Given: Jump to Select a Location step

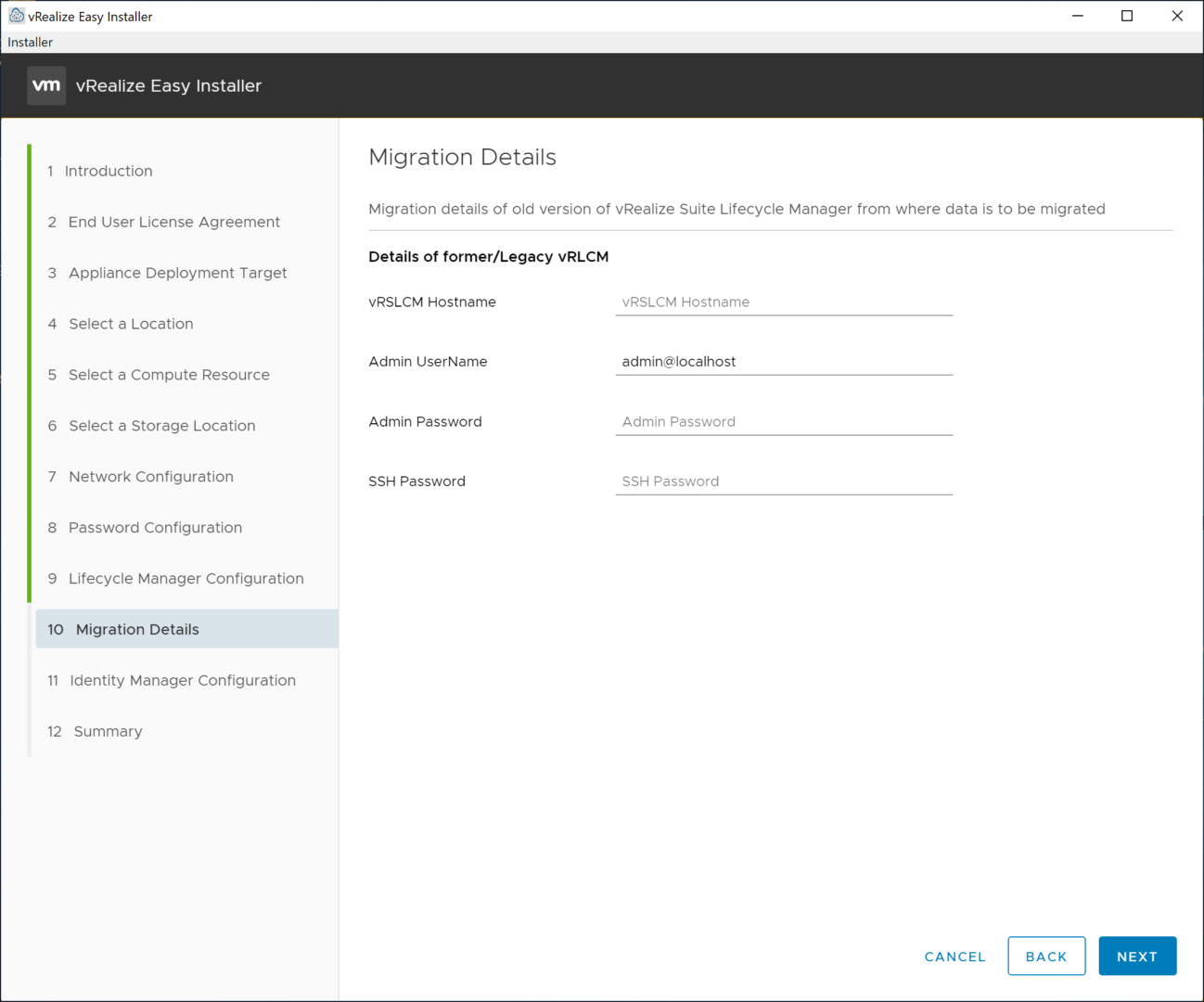Looking at the screenshot, I should 131,324.
